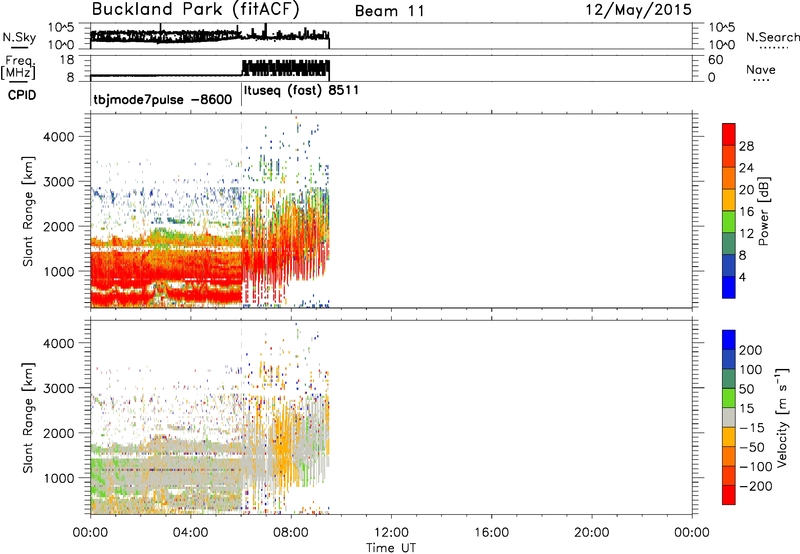Click the '16' tick on Power colorbar
Viewport: 800px width, 554px height.
click(x=746, y=212)
